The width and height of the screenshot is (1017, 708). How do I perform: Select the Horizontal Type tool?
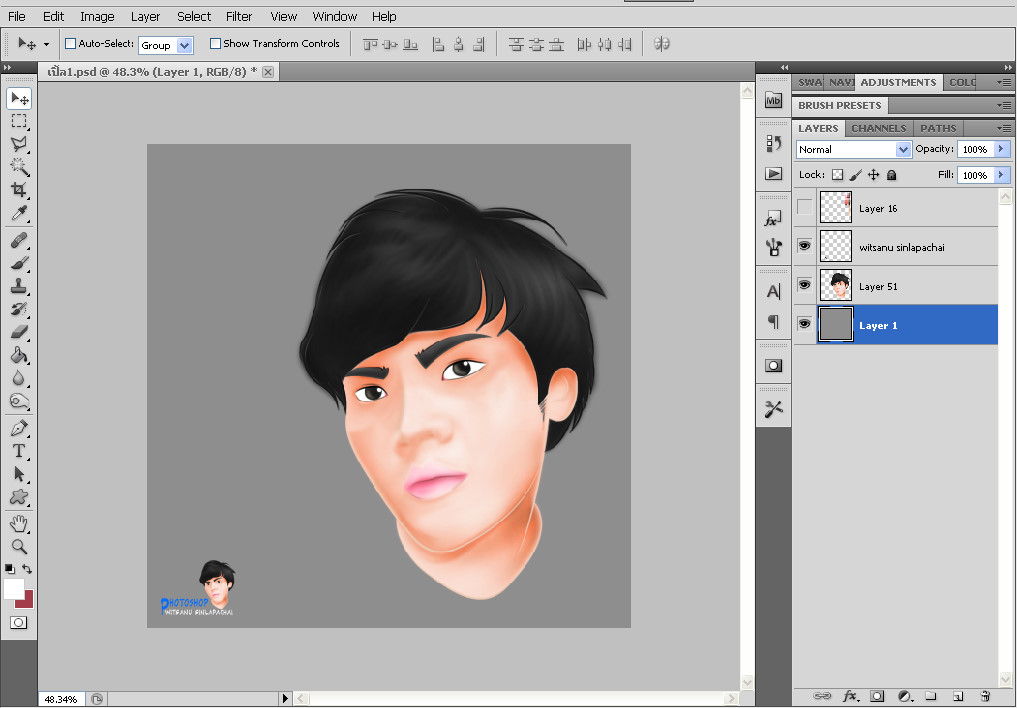coord(18,451)
